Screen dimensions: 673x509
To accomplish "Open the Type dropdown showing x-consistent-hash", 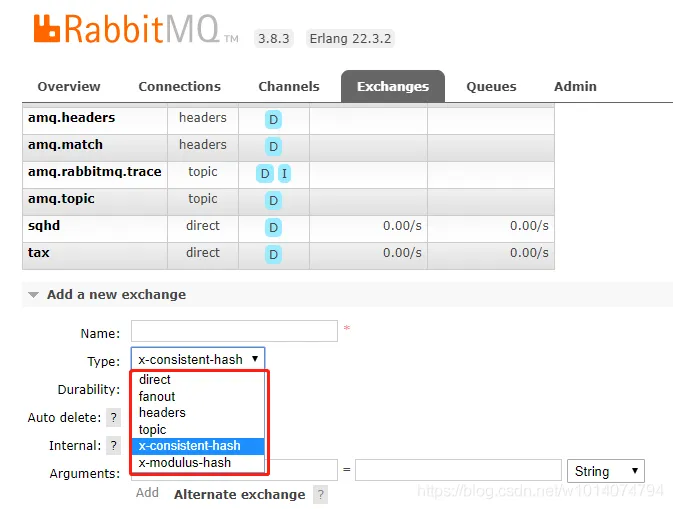I will pos(198,359).
